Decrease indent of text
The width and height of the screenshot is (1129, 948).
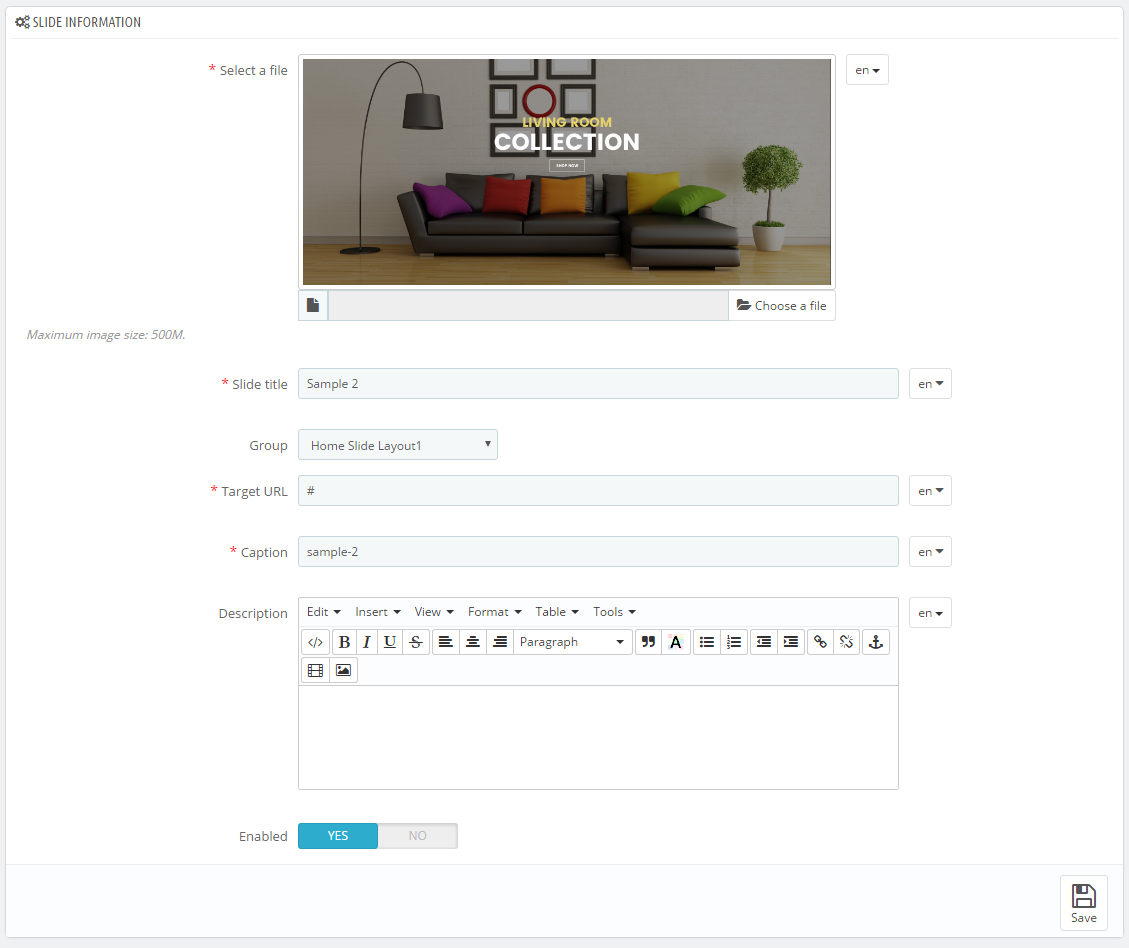coord(764,642)
